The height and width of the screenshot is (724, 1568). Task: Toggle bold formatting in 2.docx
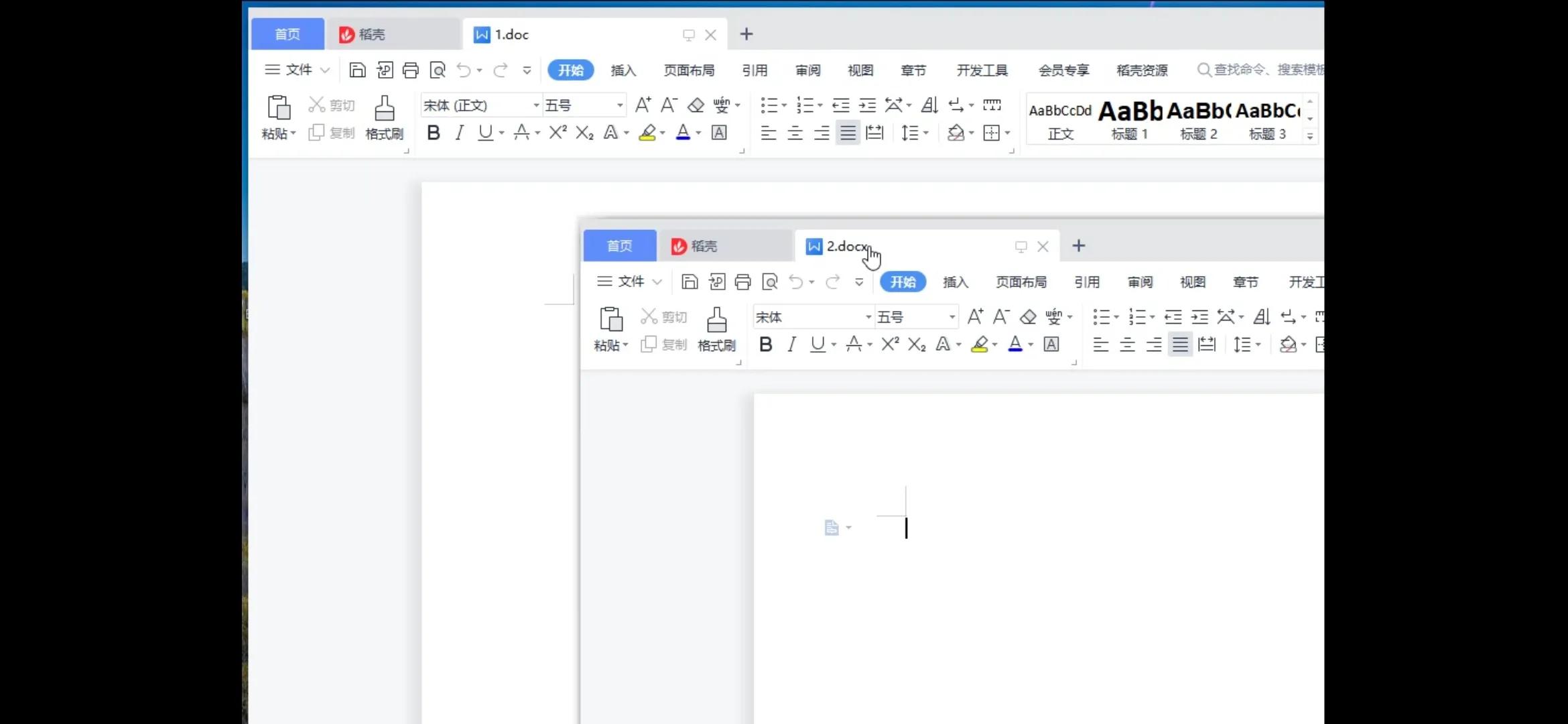(x=765, y=345)
